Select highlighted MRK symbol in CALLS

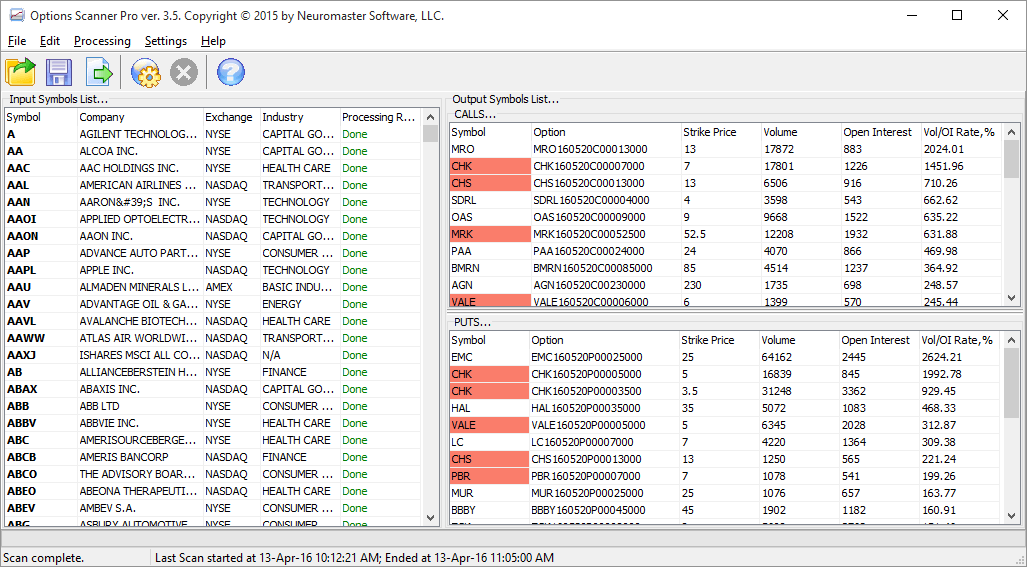click(x=490, y=234)
